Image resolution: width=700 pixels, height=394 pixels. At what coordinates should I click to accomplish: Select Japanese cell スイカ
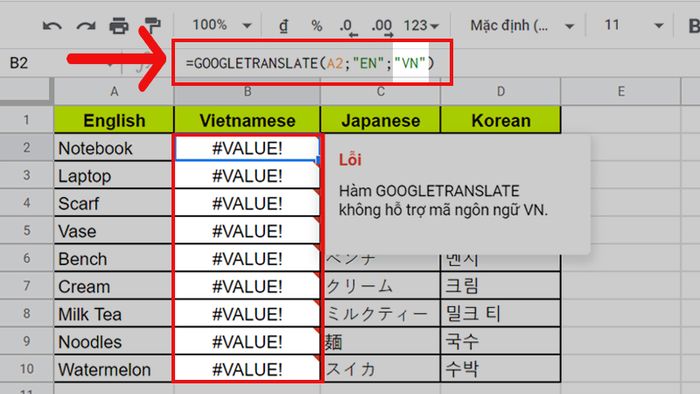[x=380, y=369]
